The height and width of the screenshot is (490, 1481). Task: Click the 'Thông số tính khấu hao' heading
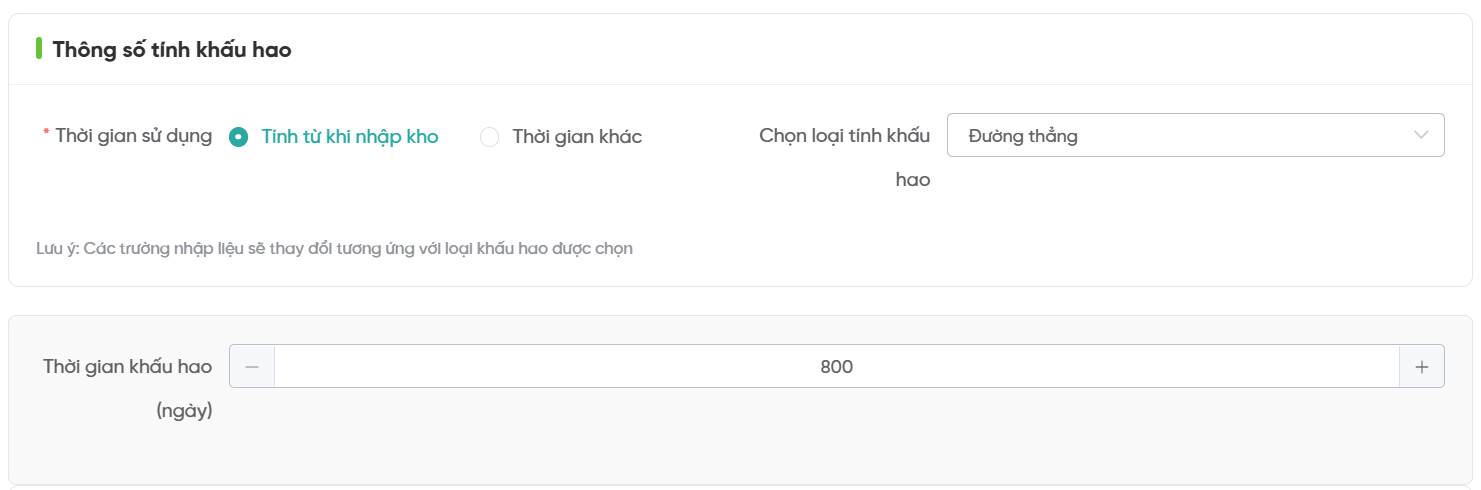(x=172, y=49)
